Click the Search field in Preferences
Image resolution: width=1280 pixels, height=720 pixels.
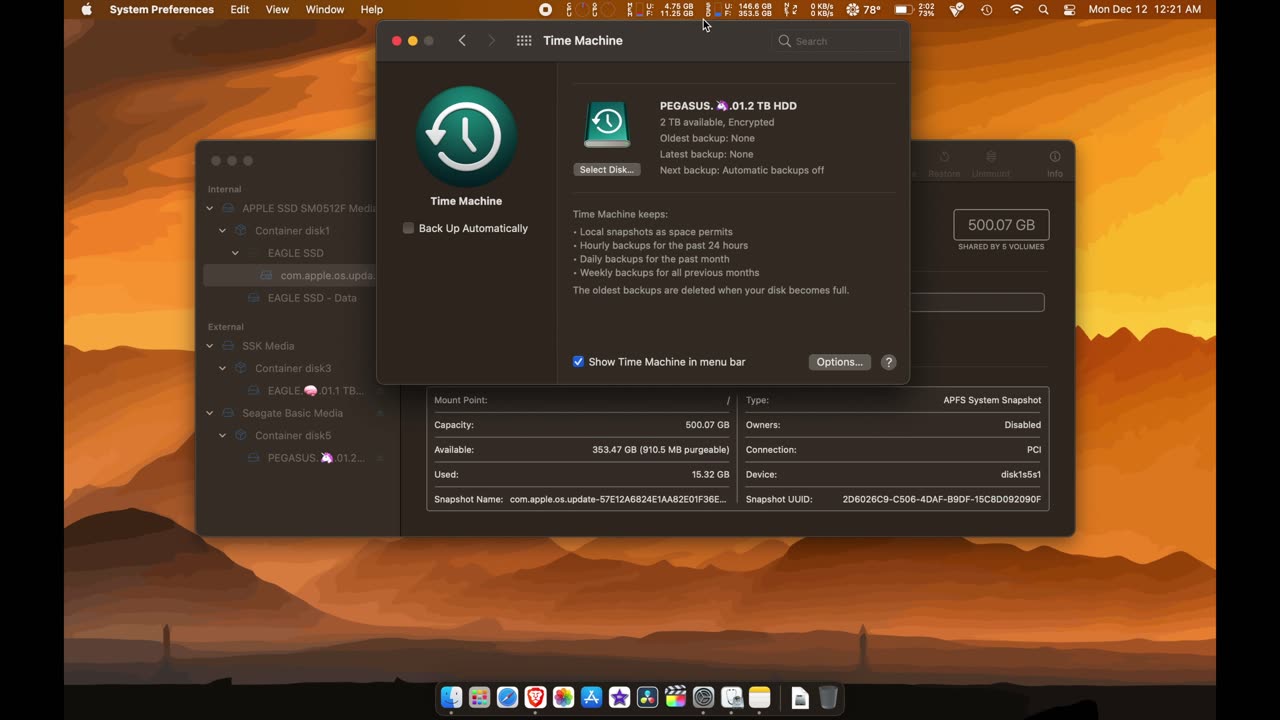836,41
